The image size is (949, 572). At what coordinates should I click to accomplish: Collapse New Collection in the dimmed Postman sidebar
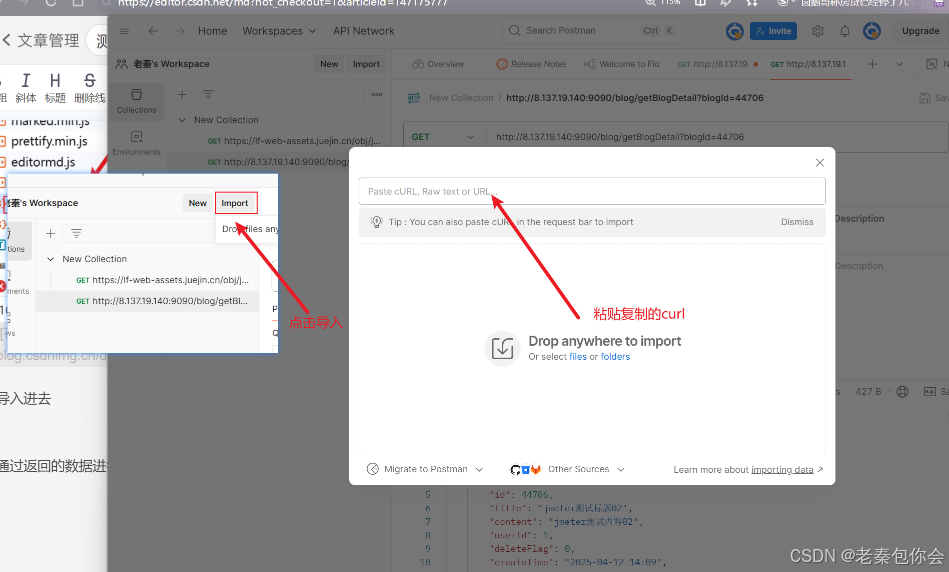[x=182, y=120]
